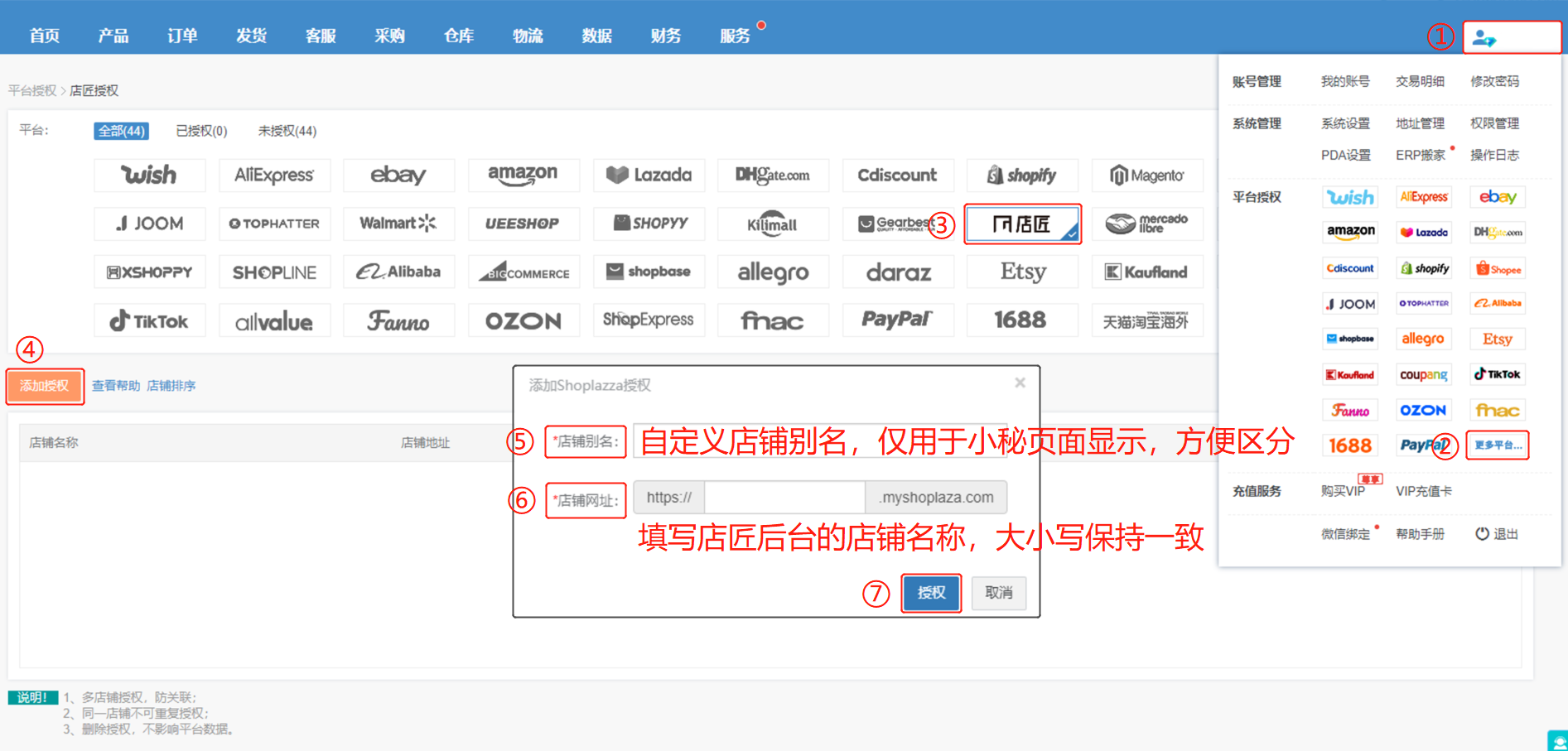Confirm with the 授权 authorize button
Viewport: 1568px width, 751px height.
tap(931, 593)
